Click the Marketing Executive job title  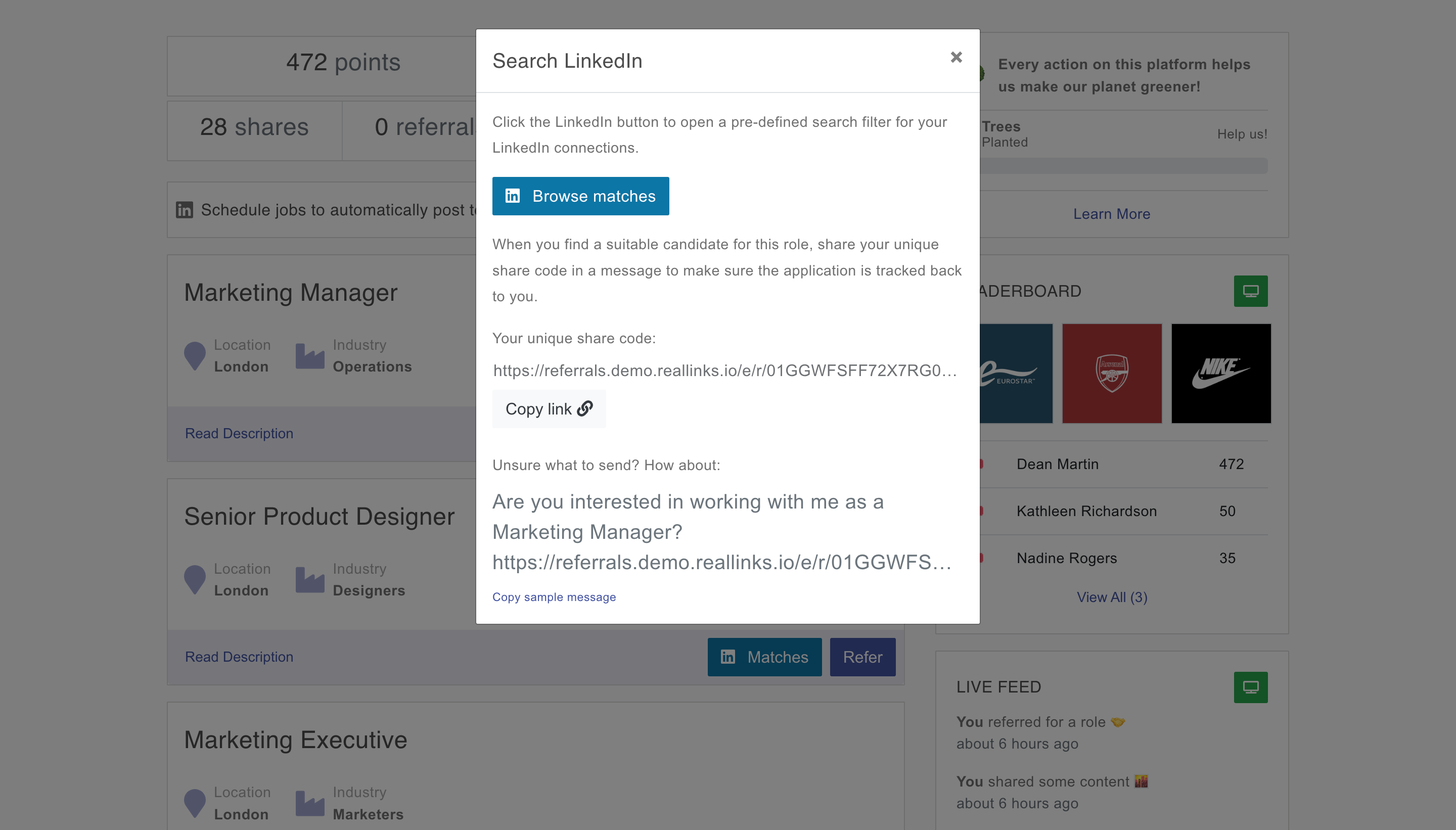(295, 740)
